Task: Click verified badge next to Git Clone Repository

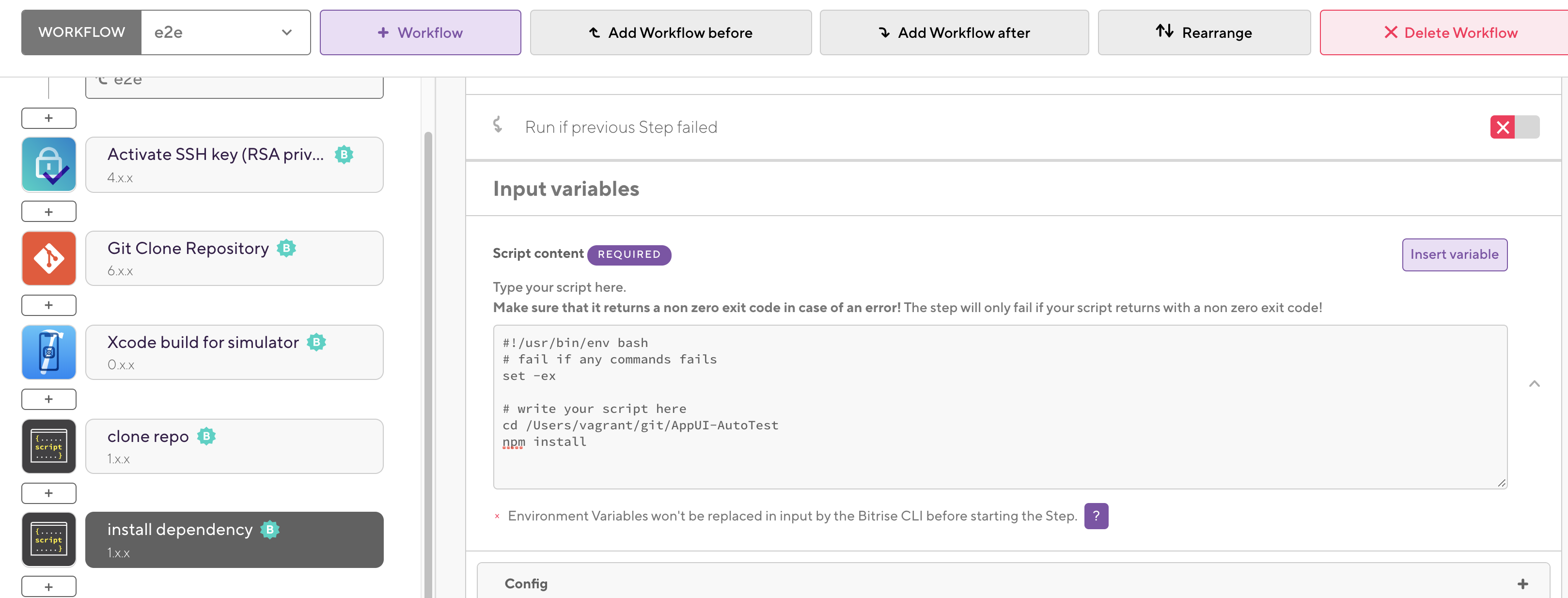Action: click(286, 249)
